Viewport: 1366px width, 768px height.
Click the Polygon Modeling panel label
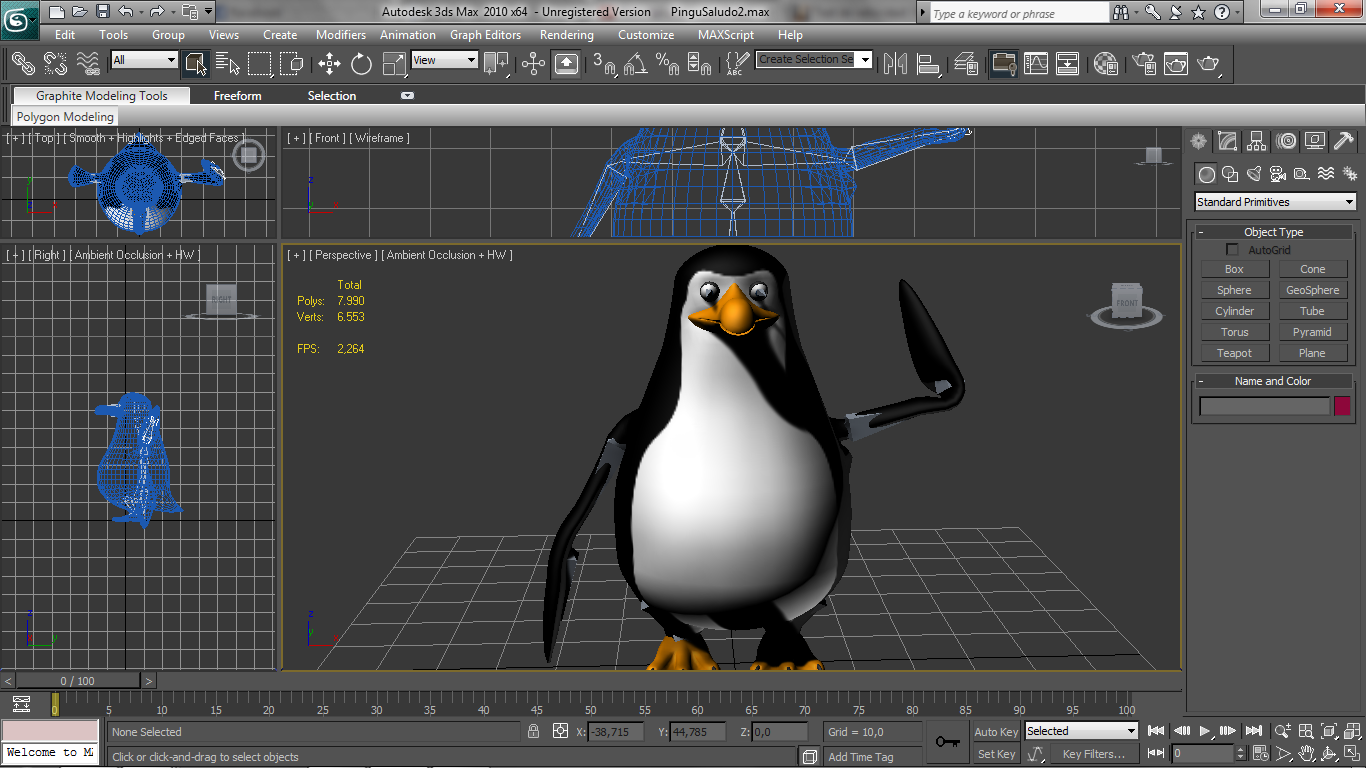coord(65,117)
